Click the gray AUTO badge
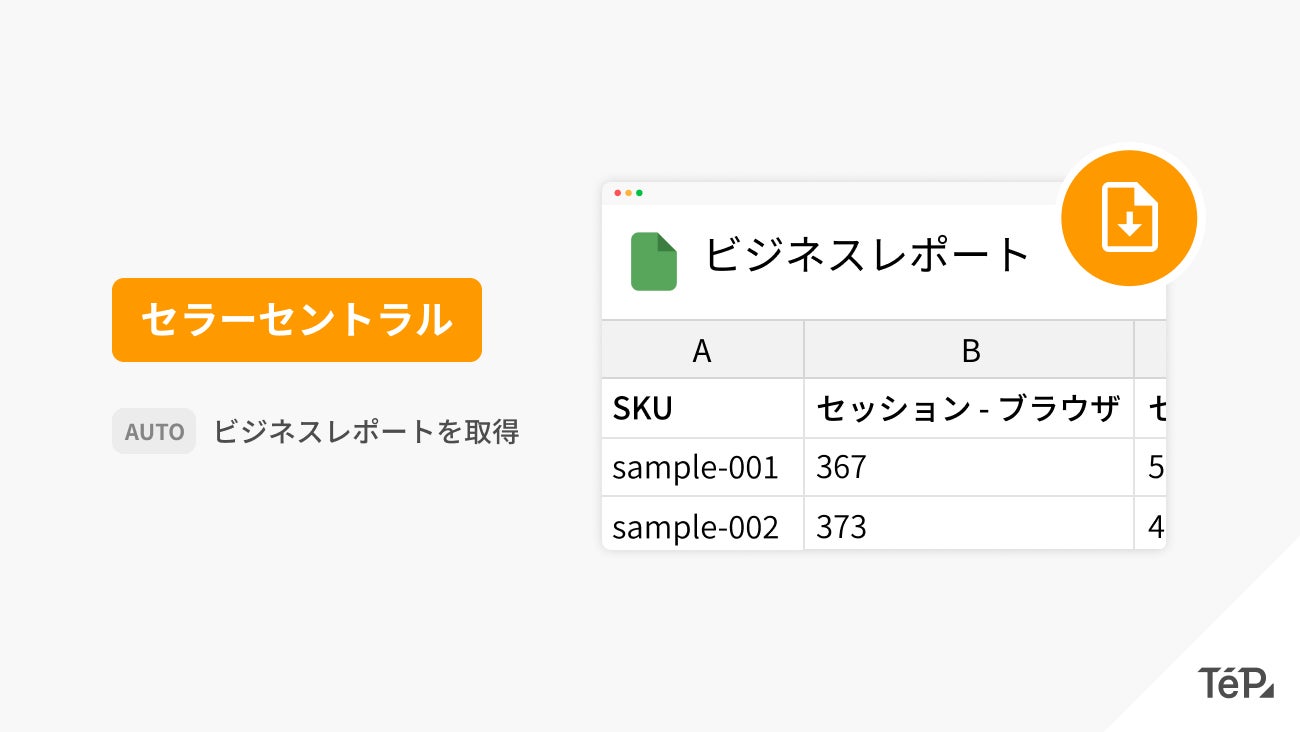The image size is (1300, 732). point(154,432)
